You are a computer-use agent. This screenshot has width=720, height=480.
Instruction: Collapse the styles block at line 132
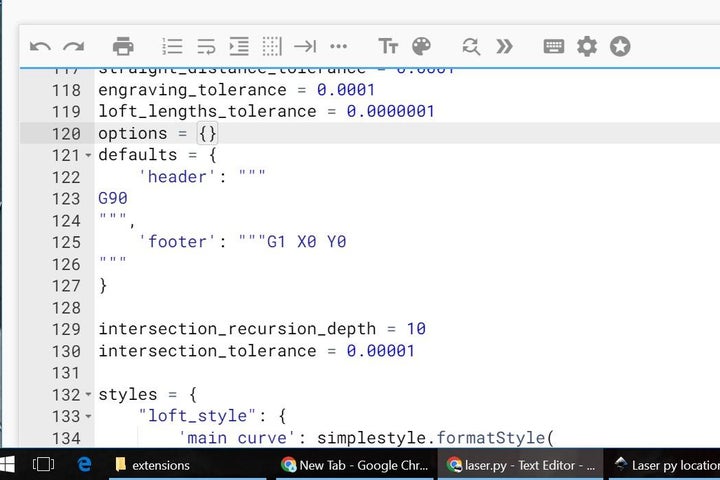[88, 395]
